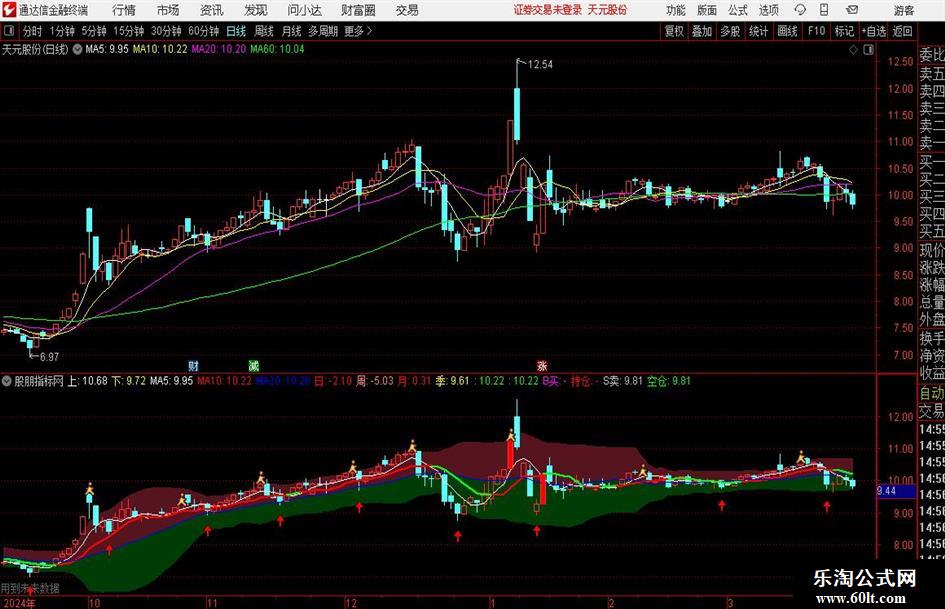This screenshot has height=609, width=945.
Task: Open the 多周期 multi-period view
Action: [x=323, y=31]
